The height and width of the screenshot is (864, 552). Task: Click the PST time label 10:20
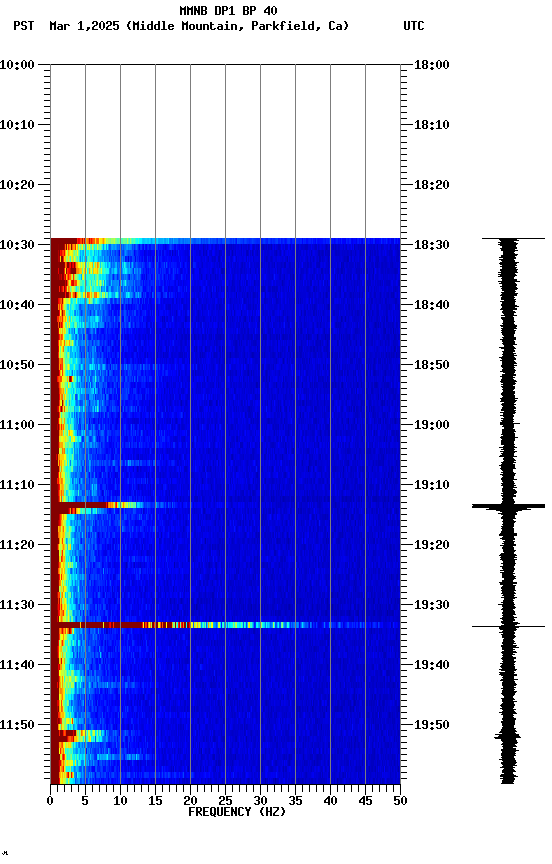(x=17, y=185)
